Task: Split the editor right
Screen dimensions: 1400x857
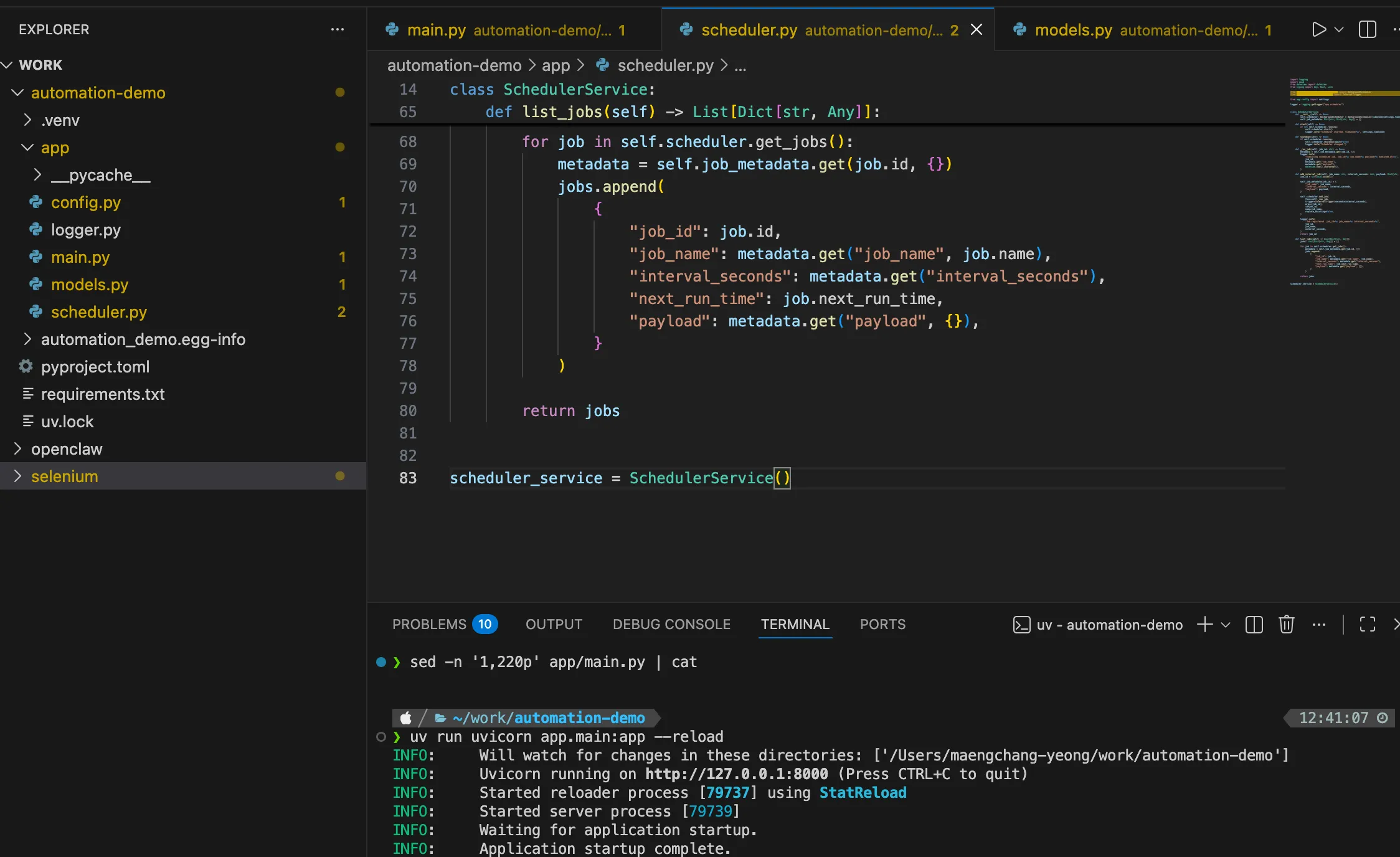Action: pos(1367,29)
